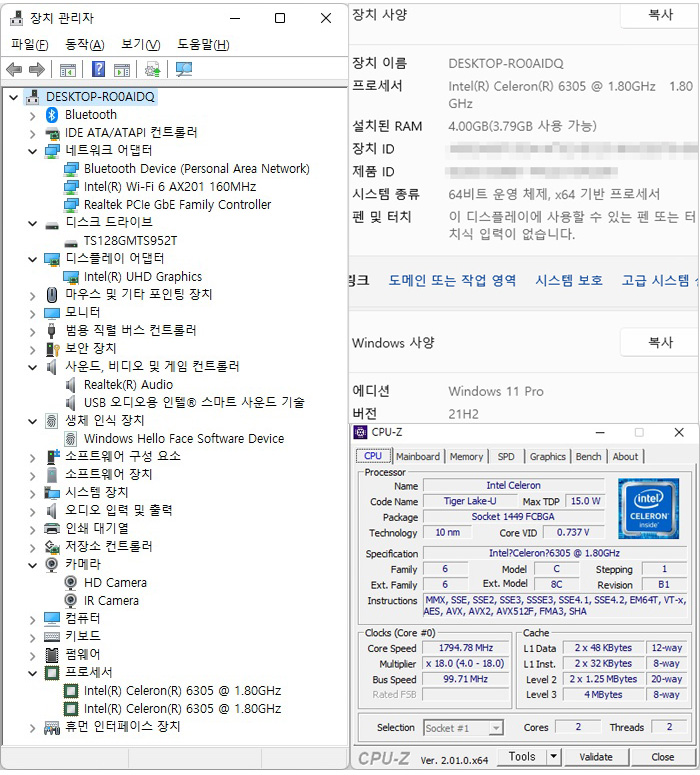Switch to the SPD tab in CPU-Z
Image resolution: width=700 pixels, height=775 pixels.
click(506, 457)
